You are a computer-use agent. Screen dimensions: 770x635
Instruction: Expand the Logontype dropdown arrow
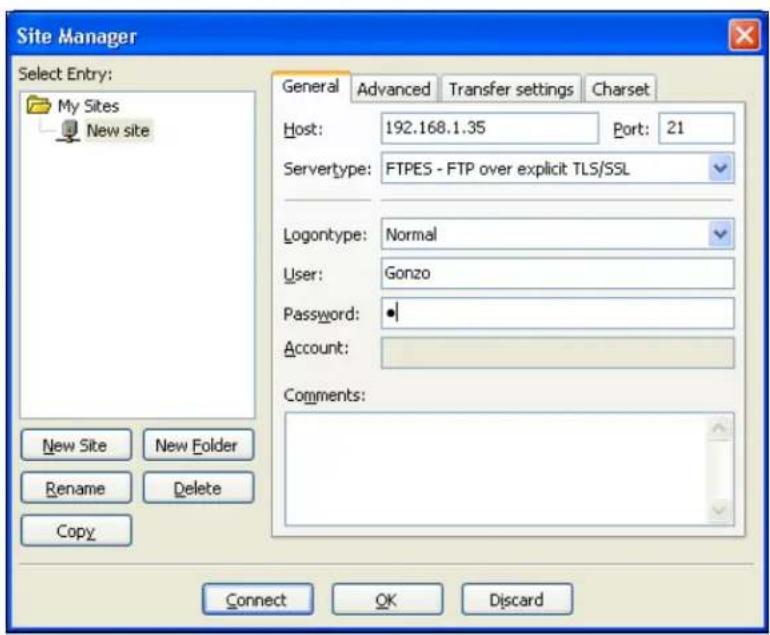coord(720,234)
